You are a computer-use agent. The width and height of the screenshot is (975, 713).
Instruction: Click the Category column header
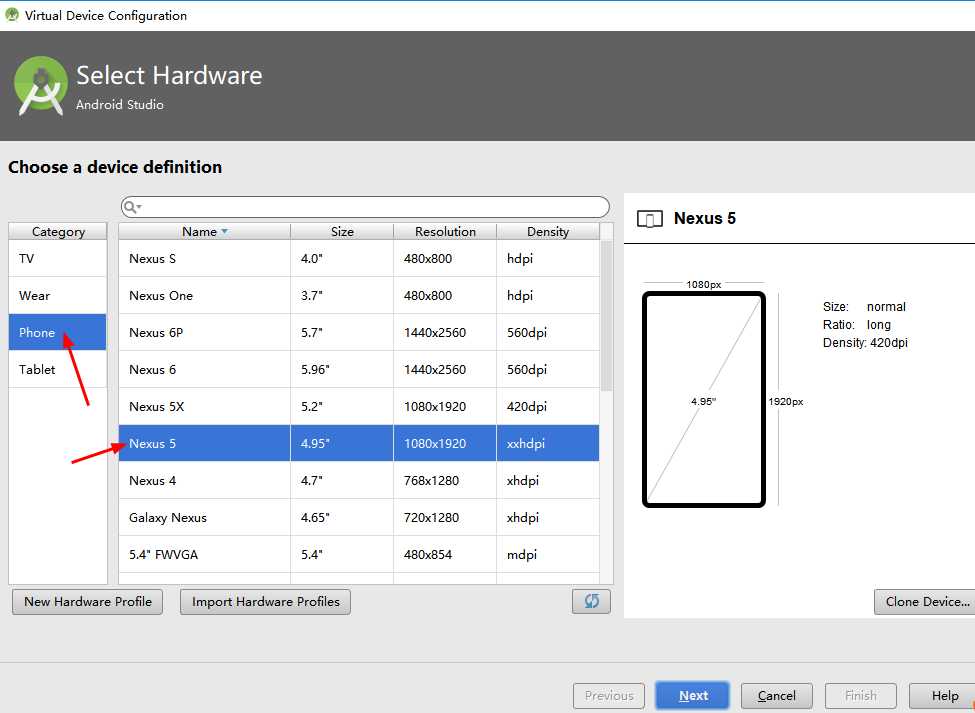[58, 231]
